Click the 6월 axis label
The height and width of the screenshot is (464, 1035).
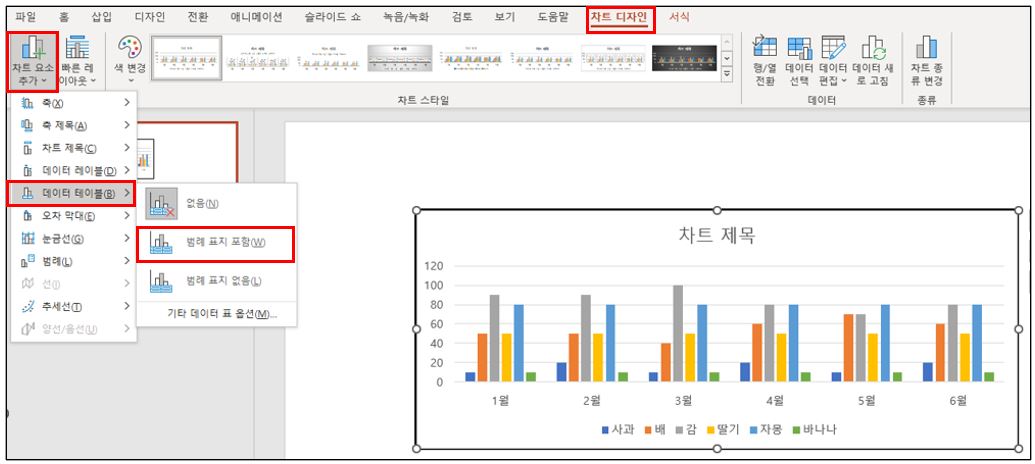[x=958, y=399]
